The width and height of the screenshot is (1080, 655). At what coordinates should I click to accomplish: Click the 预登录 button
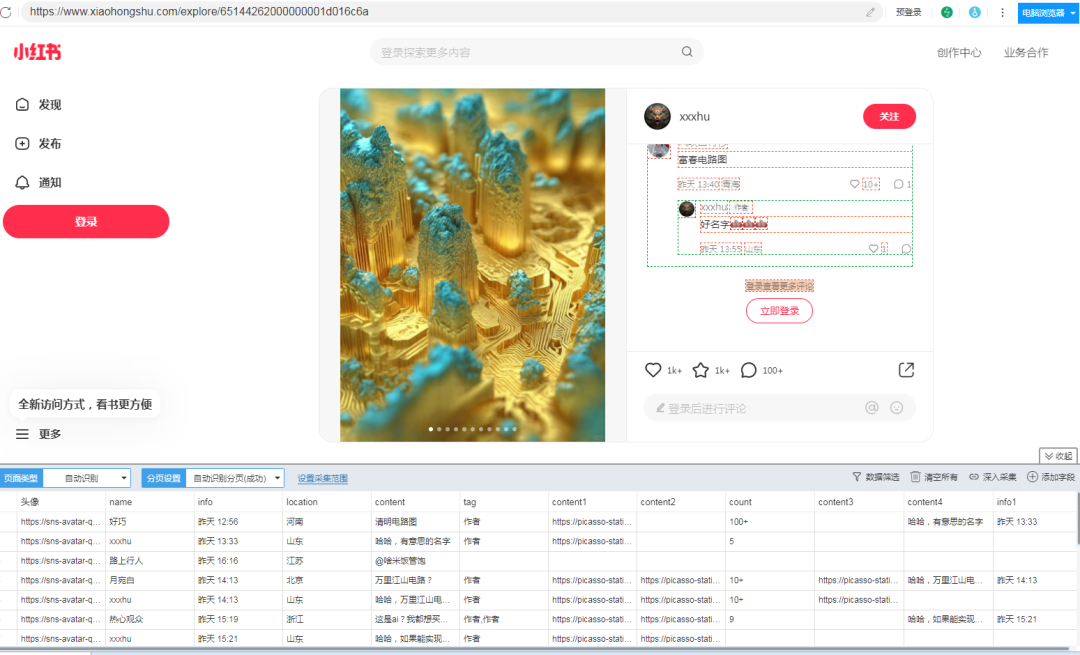click(908, 12)
